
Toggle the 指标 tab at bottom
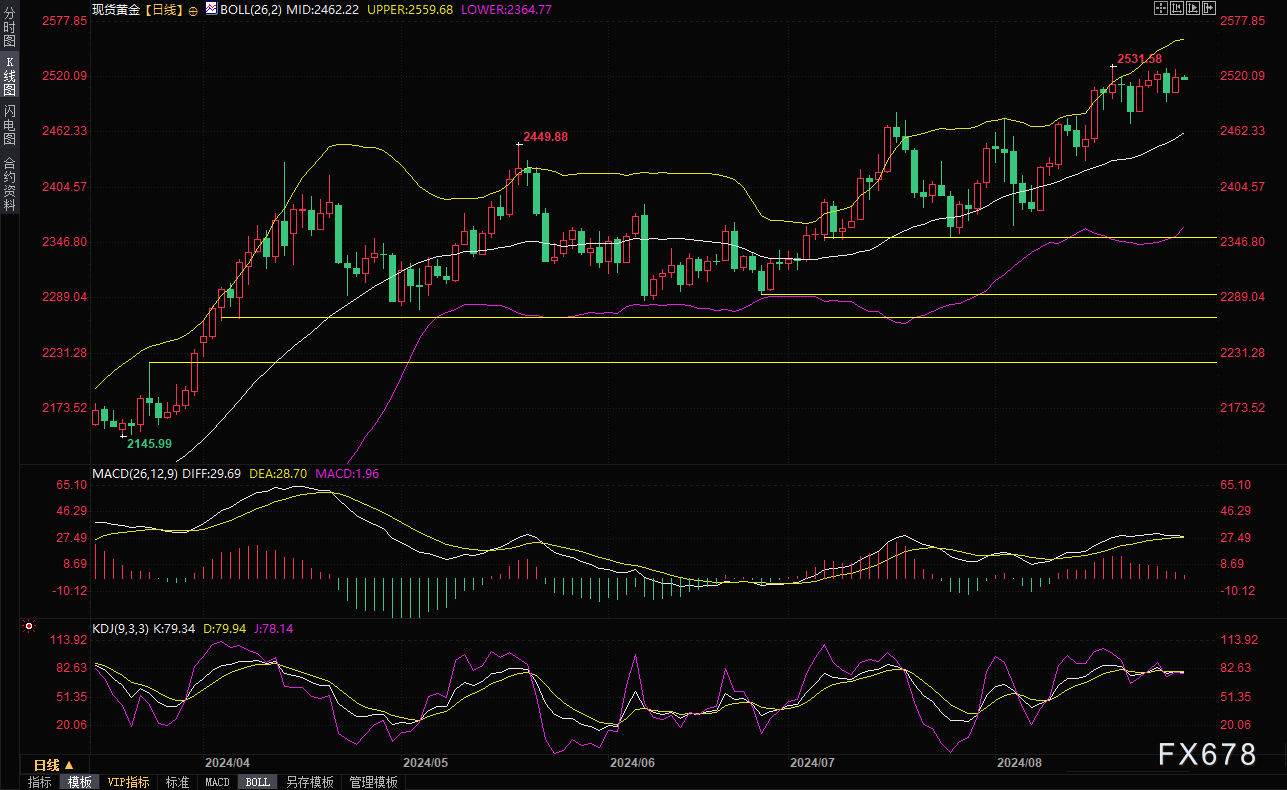(x=40, y=782)
